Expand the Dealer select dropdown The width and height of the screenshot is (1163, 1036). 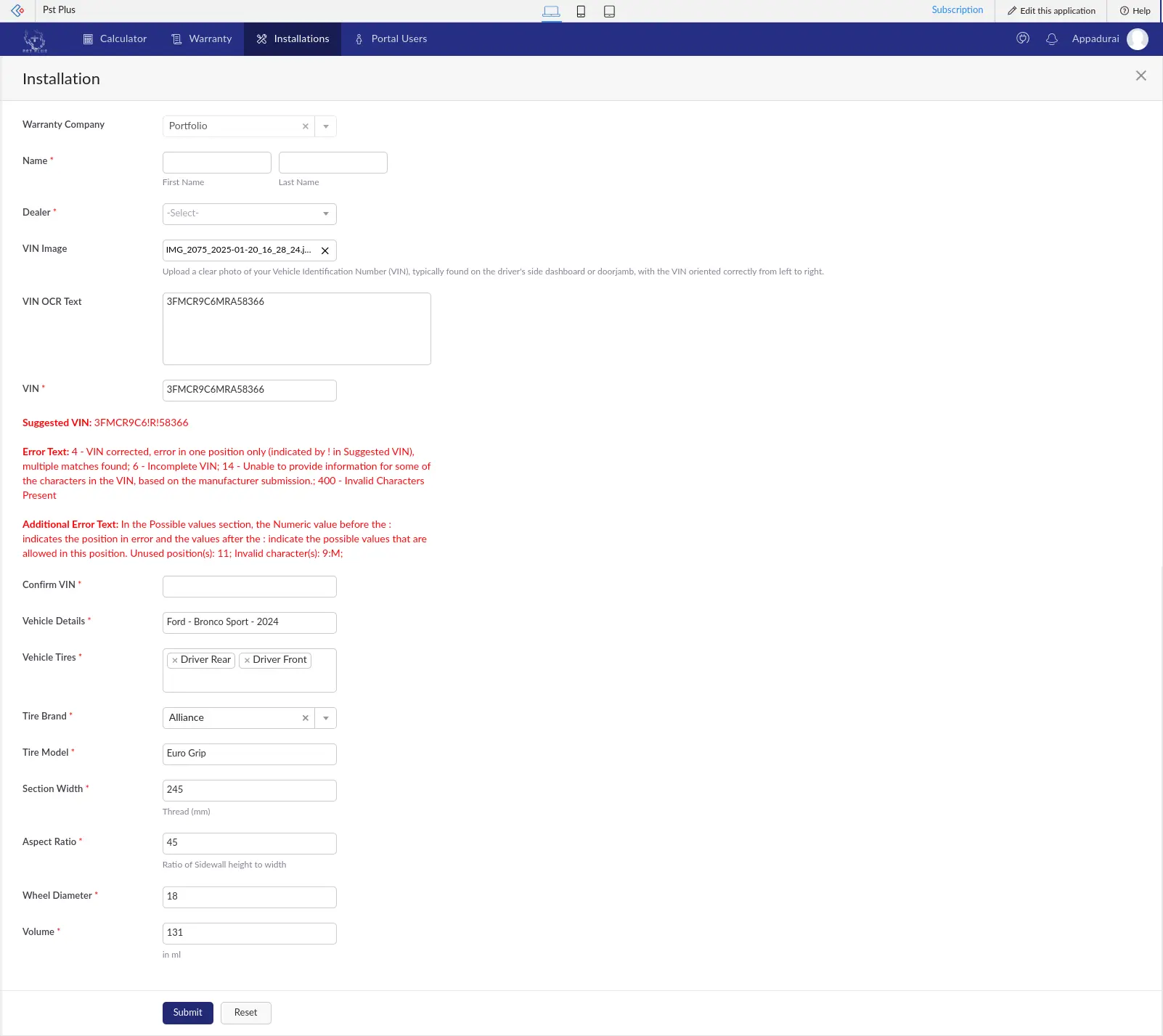pyautogui.click(x=325, y=213)
